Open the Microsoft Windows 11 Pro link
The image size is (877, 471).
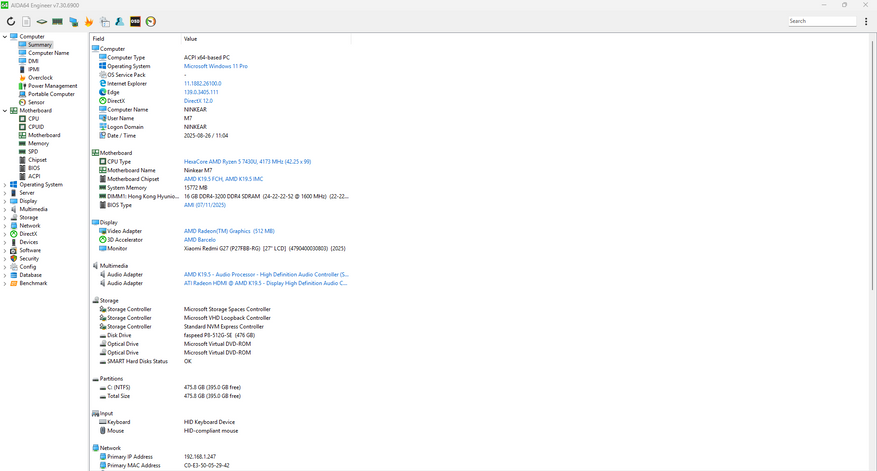tap(216, 66)
